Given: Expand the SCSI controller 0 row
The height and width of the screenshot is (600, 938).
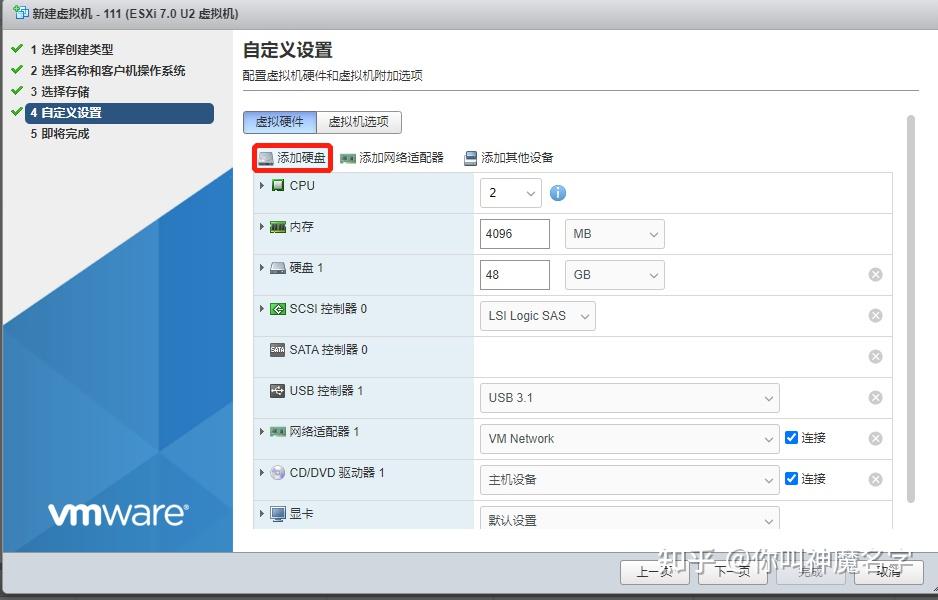Looking at the screenshot, I should (261, 309).
